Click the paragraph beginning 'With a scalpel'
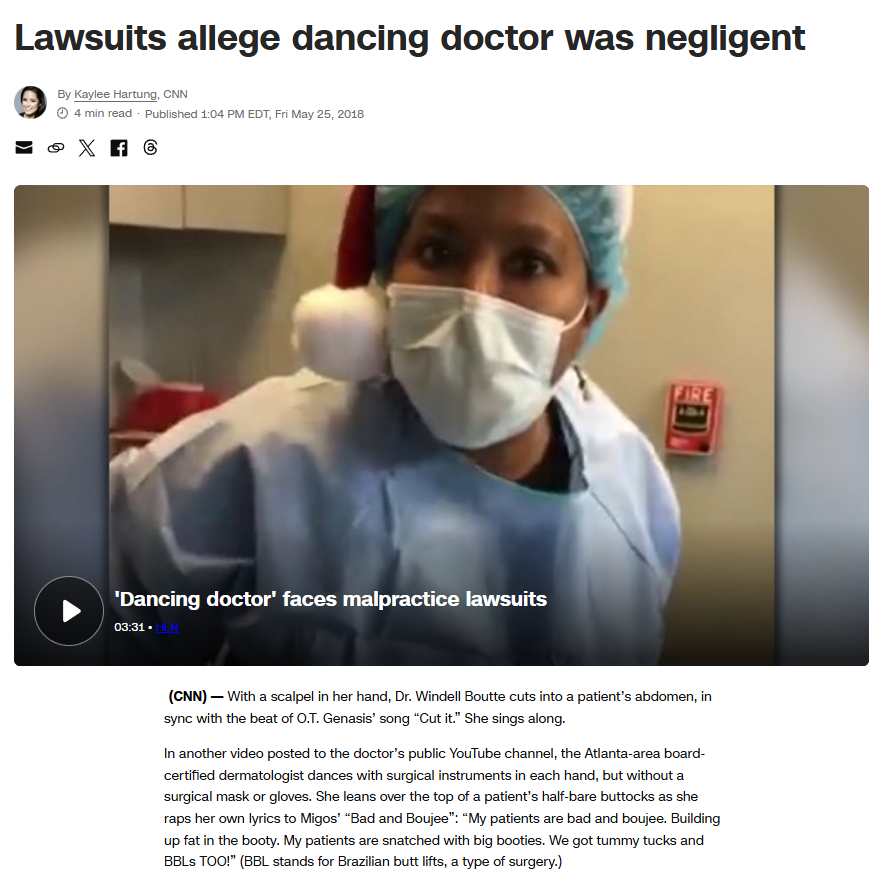This screenshot has height=872, width=873. coord(438,707)
